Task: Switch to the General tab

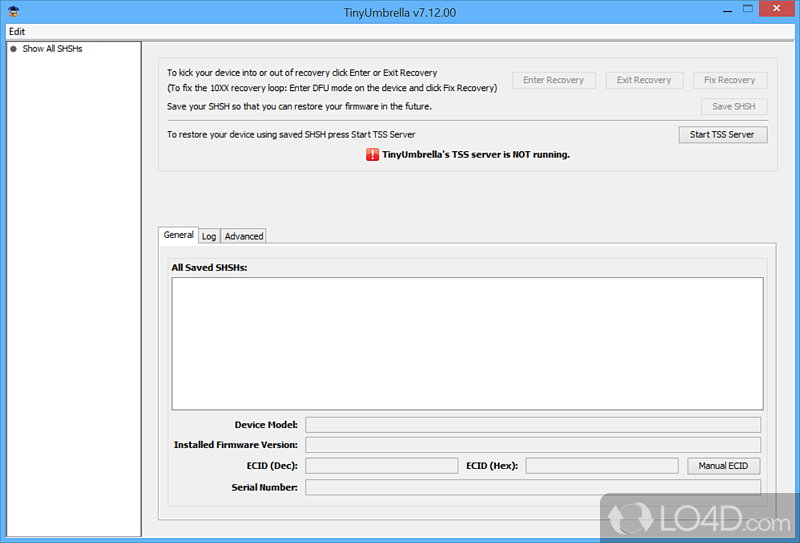Action: pyautogui.click(x=179, y=235)
